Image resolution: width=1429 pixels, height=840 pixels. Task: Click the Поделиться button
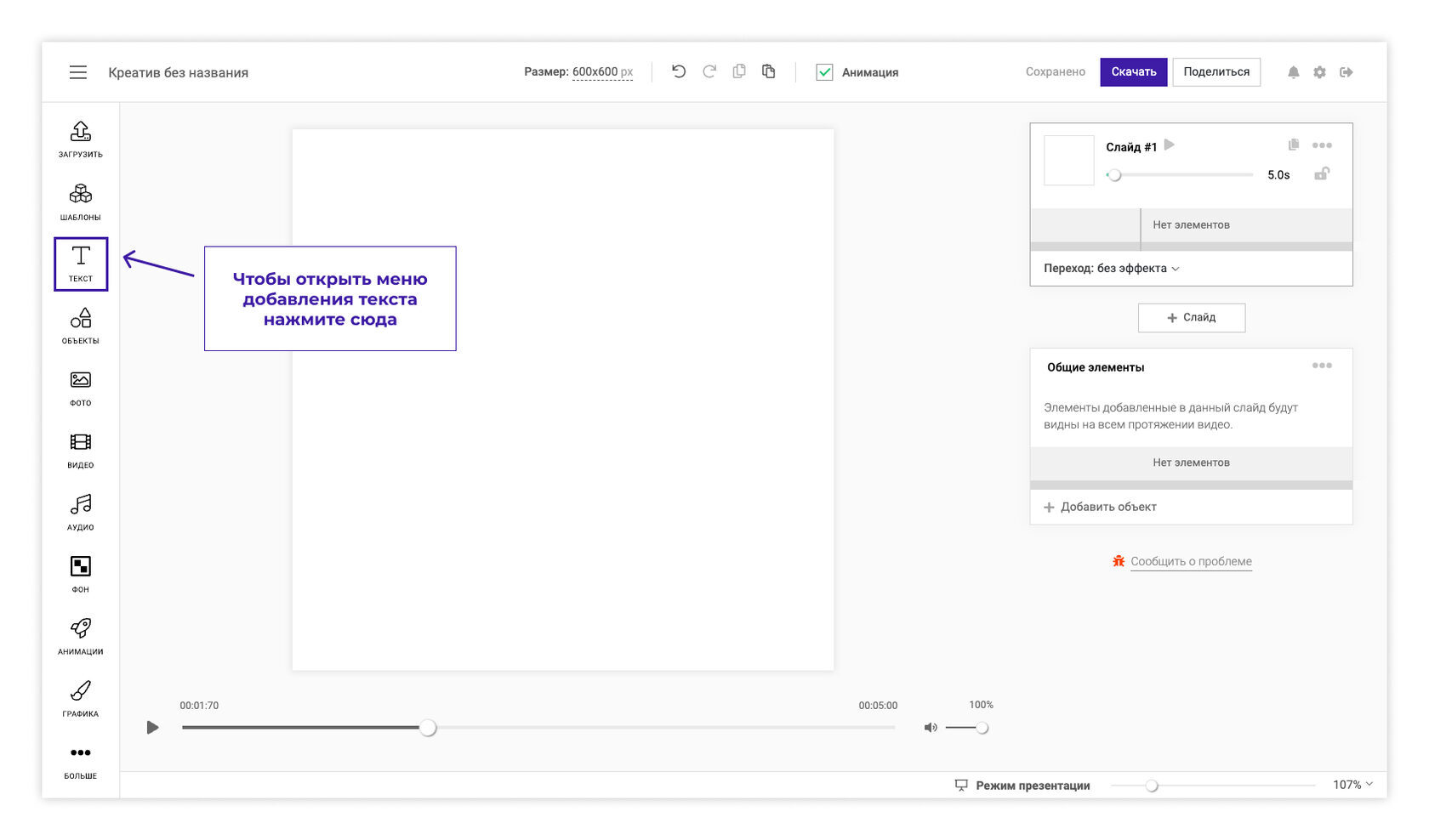[x=1216, y=71]
